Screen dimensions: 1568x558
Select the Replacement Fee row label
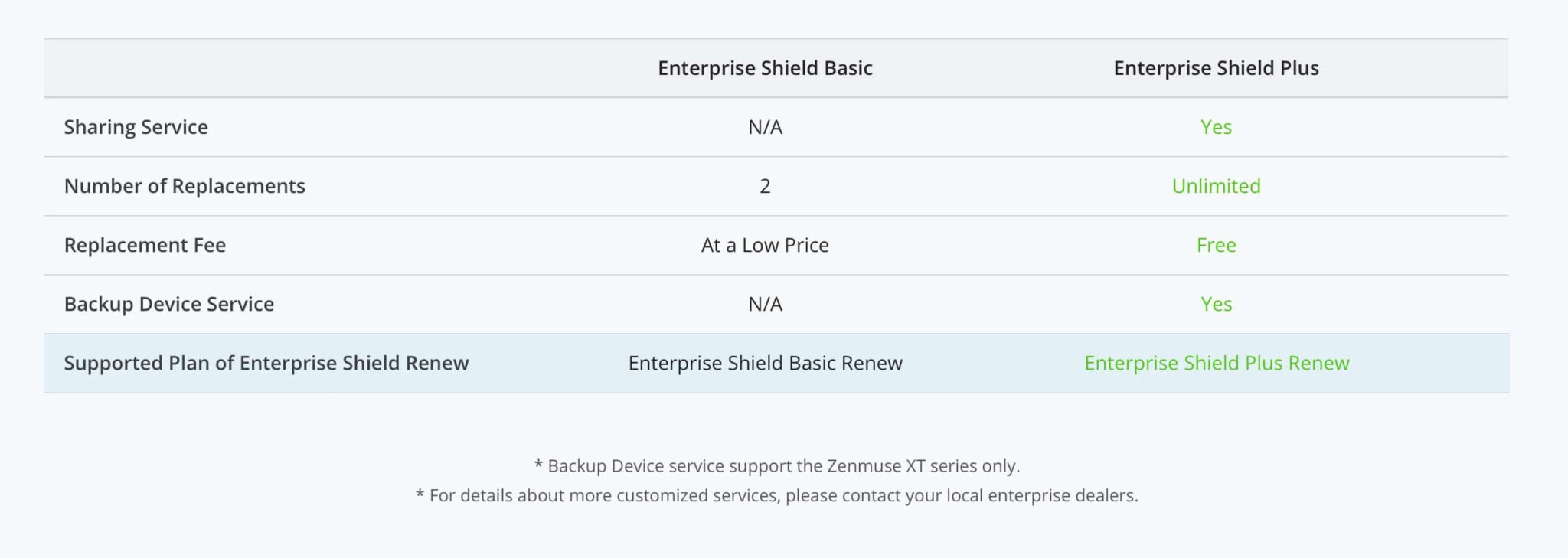(x=145, y=245)
